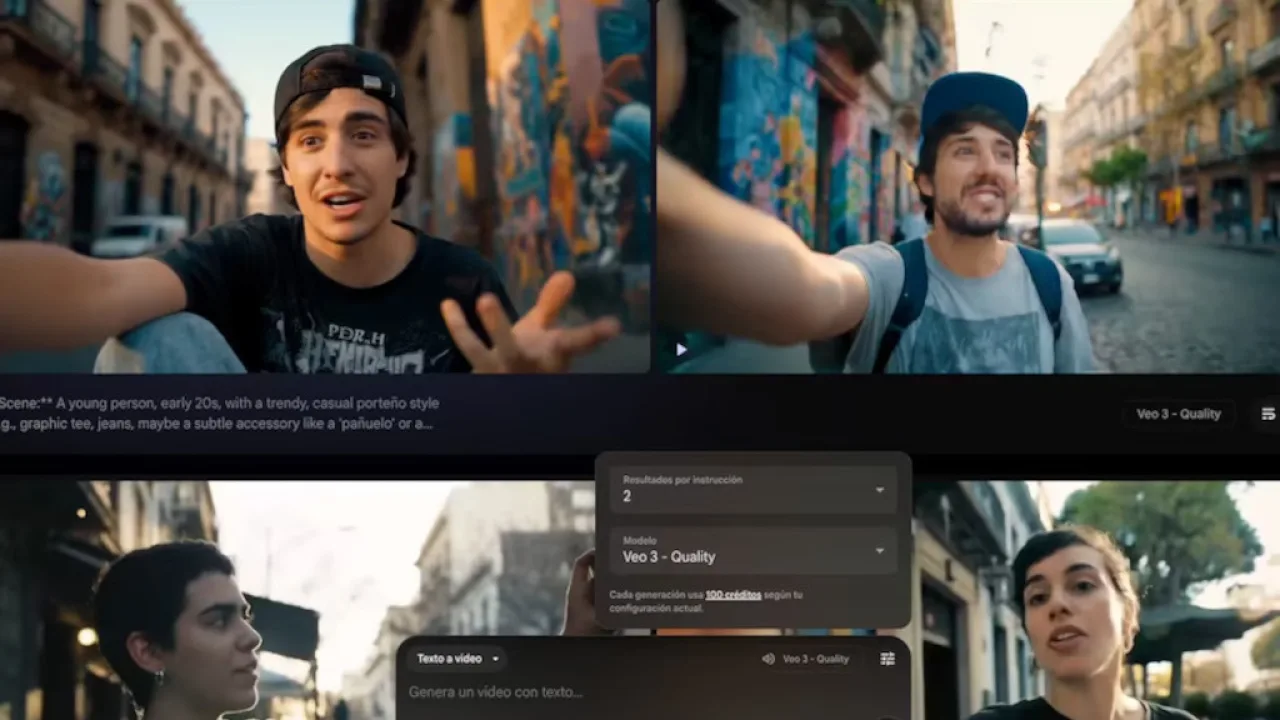Click the Veo 3 - Quality badge above settings panel
Image resolution: width=1280 pixels, height=720 pixels.
pos(1178,414)
